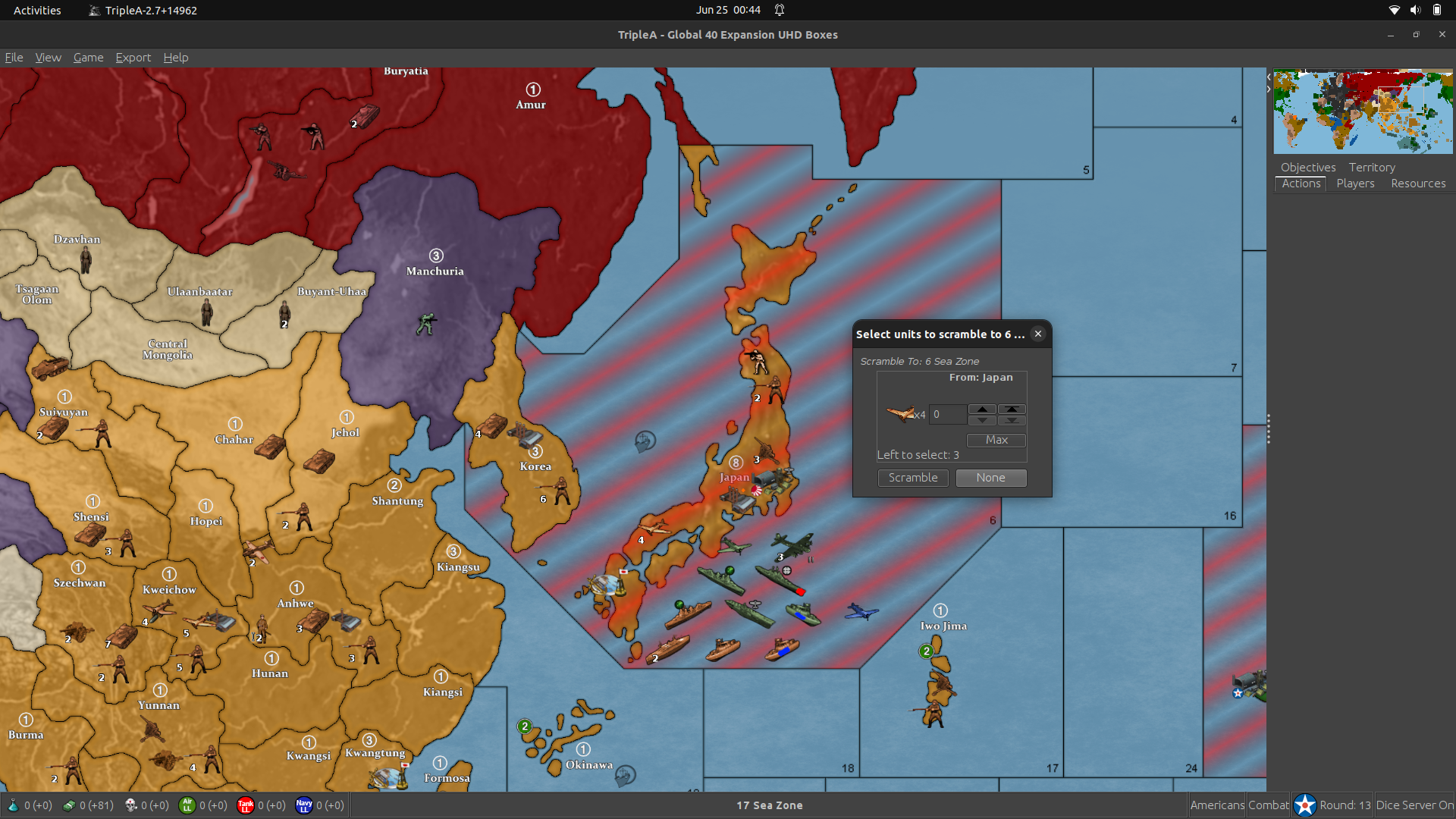The height and width of the screenshot is (819, 1456).
Task: Open the Wi-Fi network indicator
Action: (x=1394, y=10)
